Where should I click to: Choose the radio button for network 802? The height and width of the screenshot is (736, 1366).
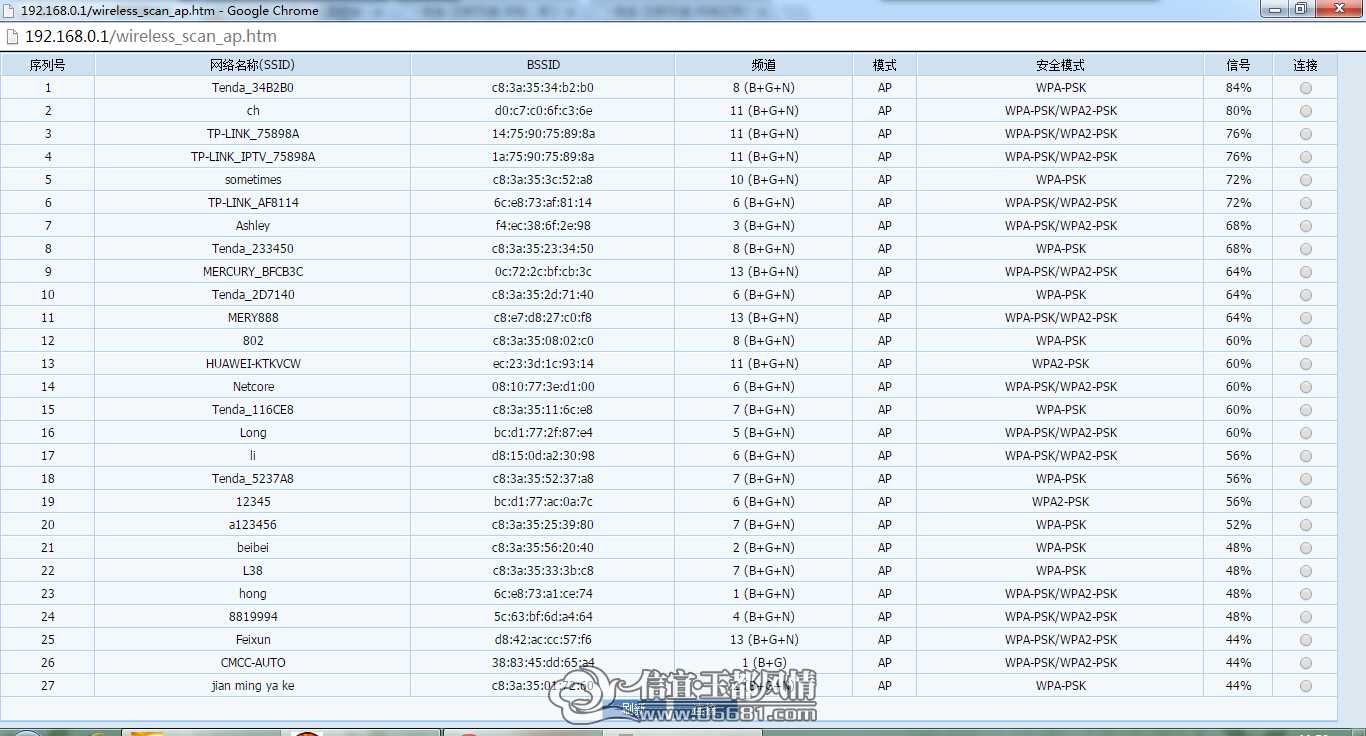[x=1305, y=341]
